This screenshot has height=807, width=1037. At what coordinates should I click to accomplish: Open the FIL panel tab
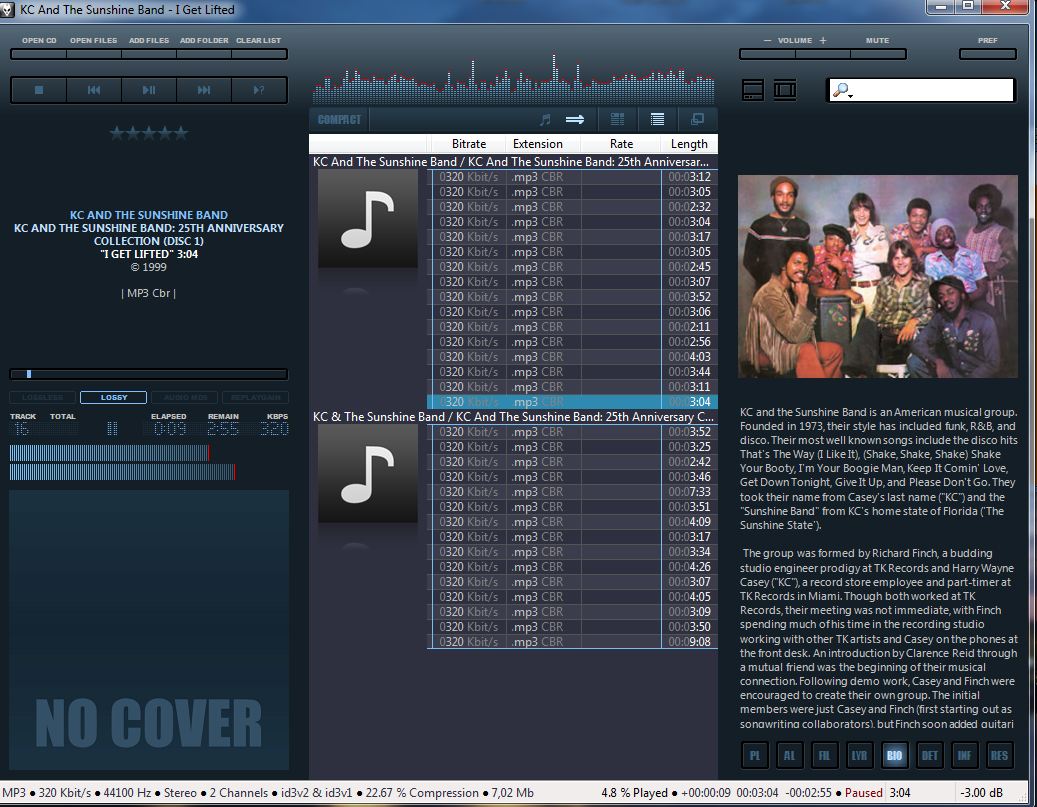pos(825,755)
